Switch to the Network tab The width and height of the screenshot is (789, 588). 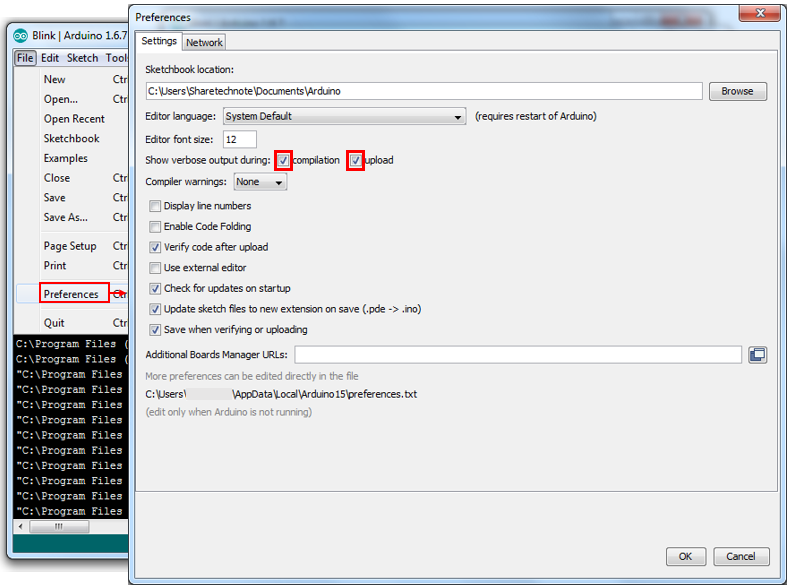[x=204, y=43]
